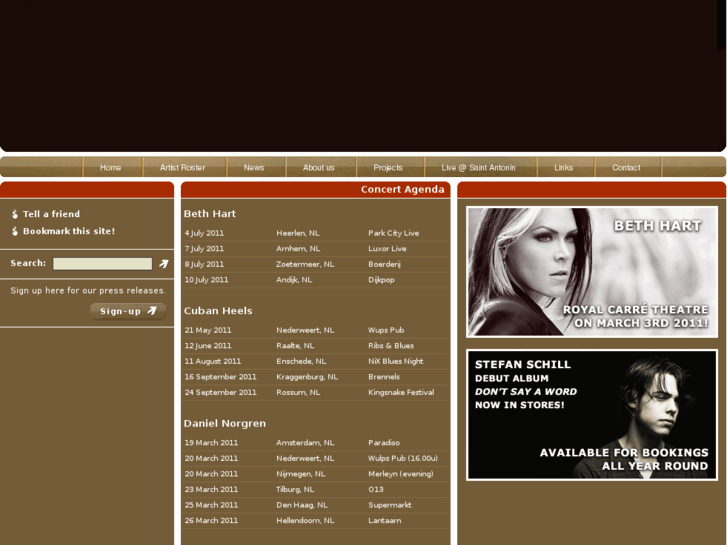Select the Lantaarn venue
The image size is (727, 545).
[385, 520]
